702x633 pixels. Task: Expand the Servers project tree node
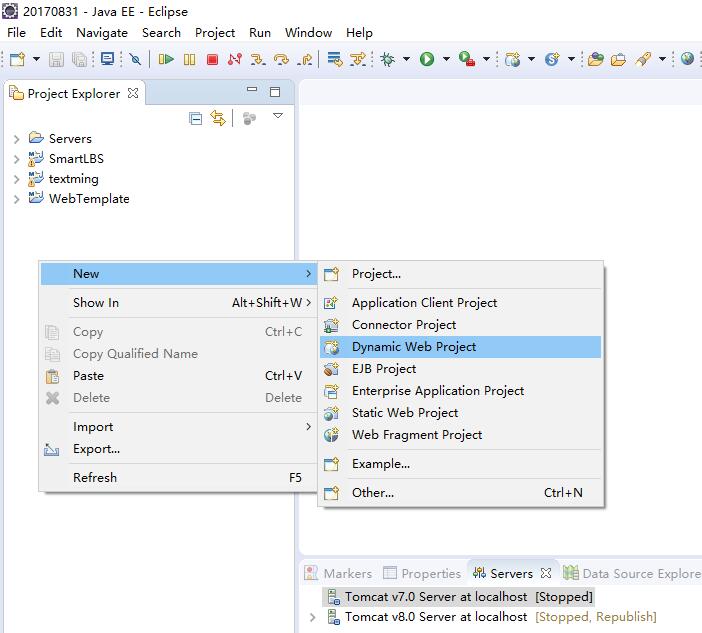click(16, 139)
